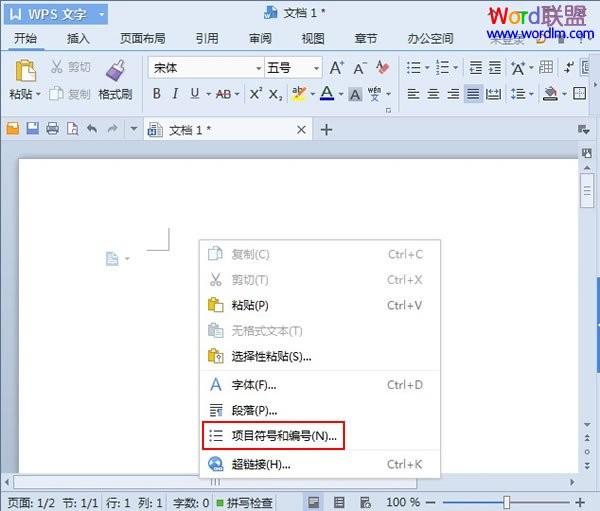Click the print icon in quick toolbar
The width and height of the screenshot is (600, 511).
pyautogui.click(x=52, y=129)
